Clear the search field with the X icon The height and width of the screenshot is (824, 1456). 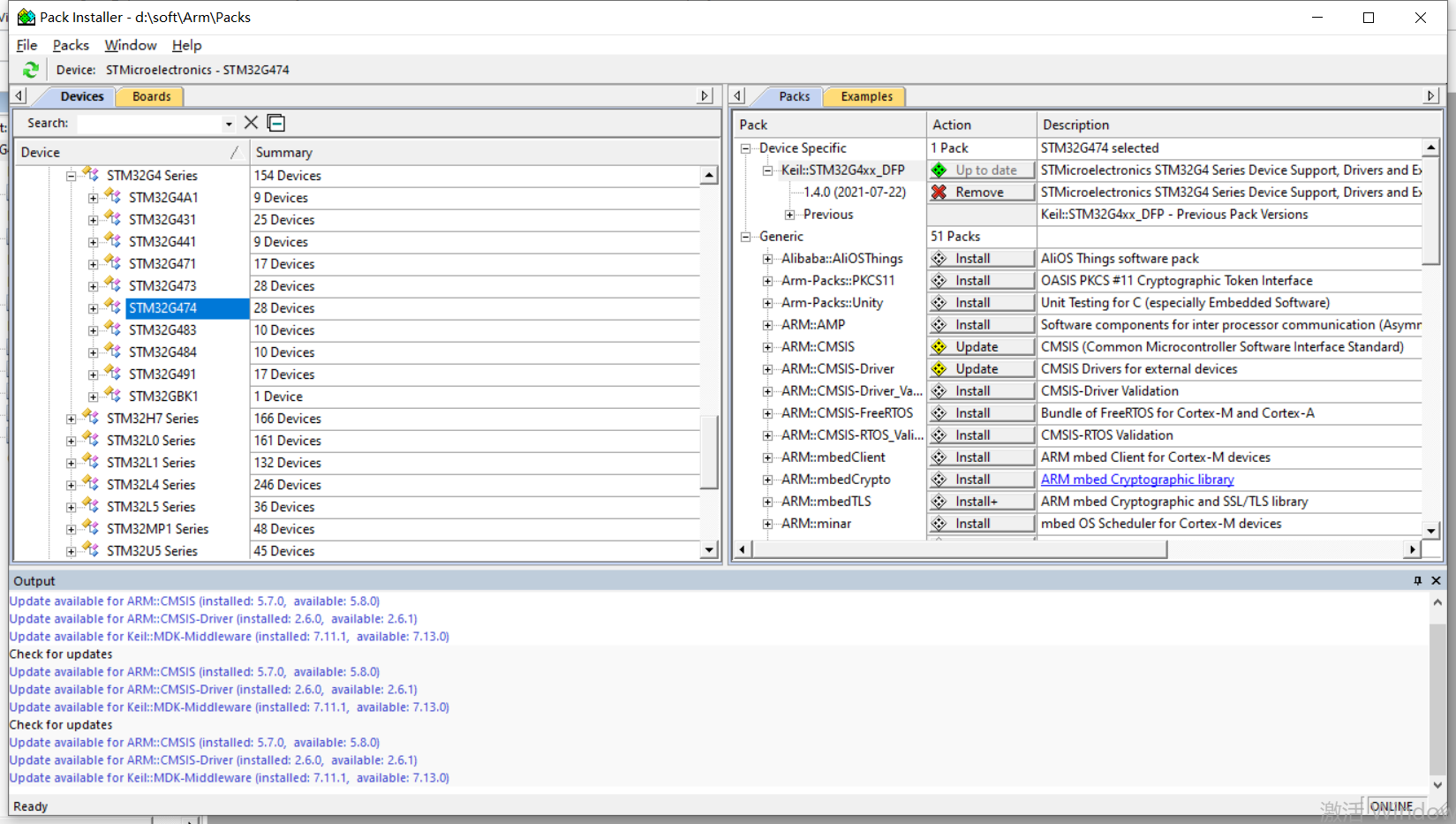(x=251, y=123)
